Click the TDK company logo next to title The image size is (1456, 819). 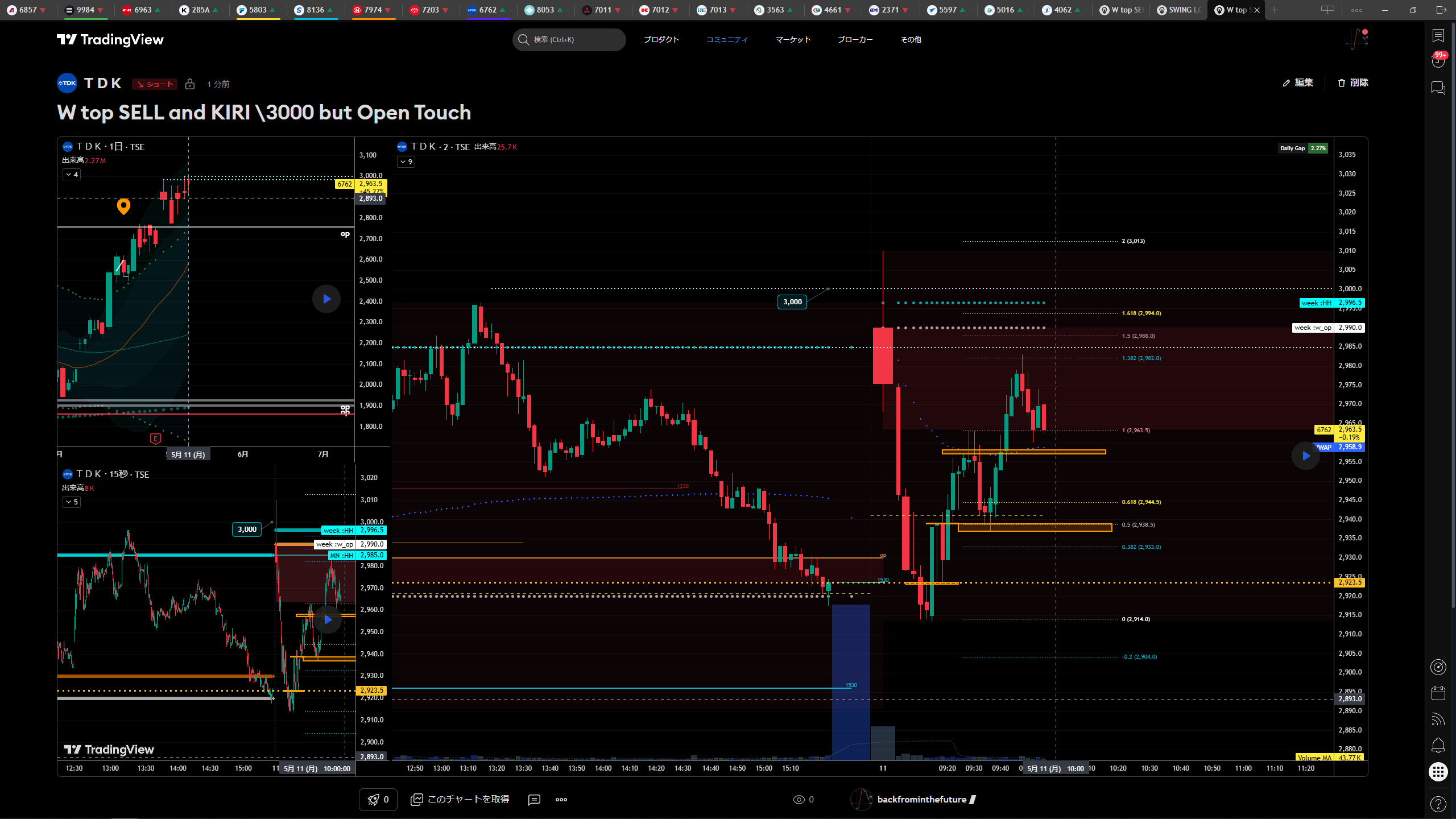(x=67, y=83)
